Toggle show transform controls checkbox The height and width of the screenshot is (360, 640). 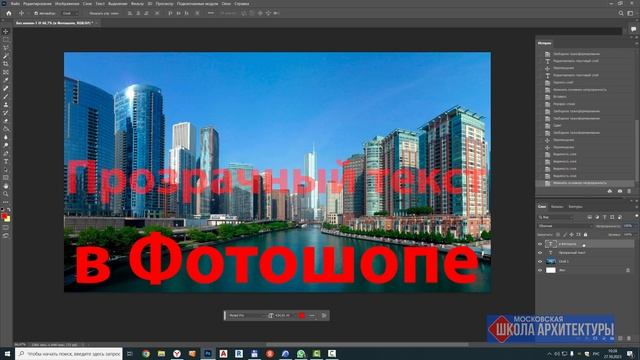click(x=86, y=13)
